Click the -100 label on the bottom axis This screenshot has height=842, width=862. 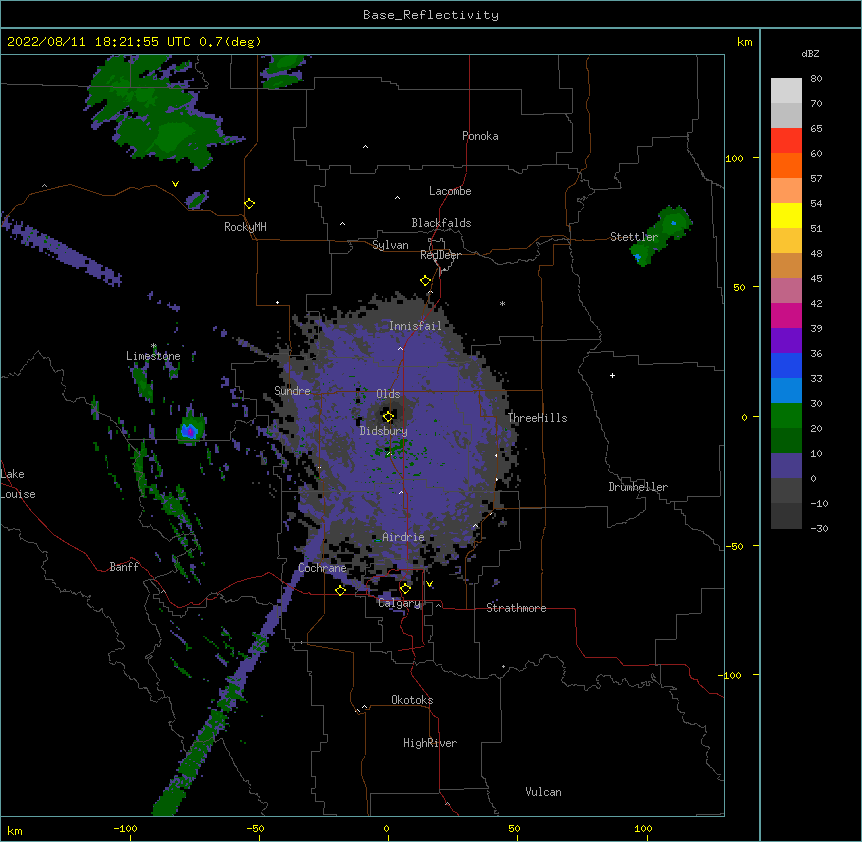(x=125, y=828)
